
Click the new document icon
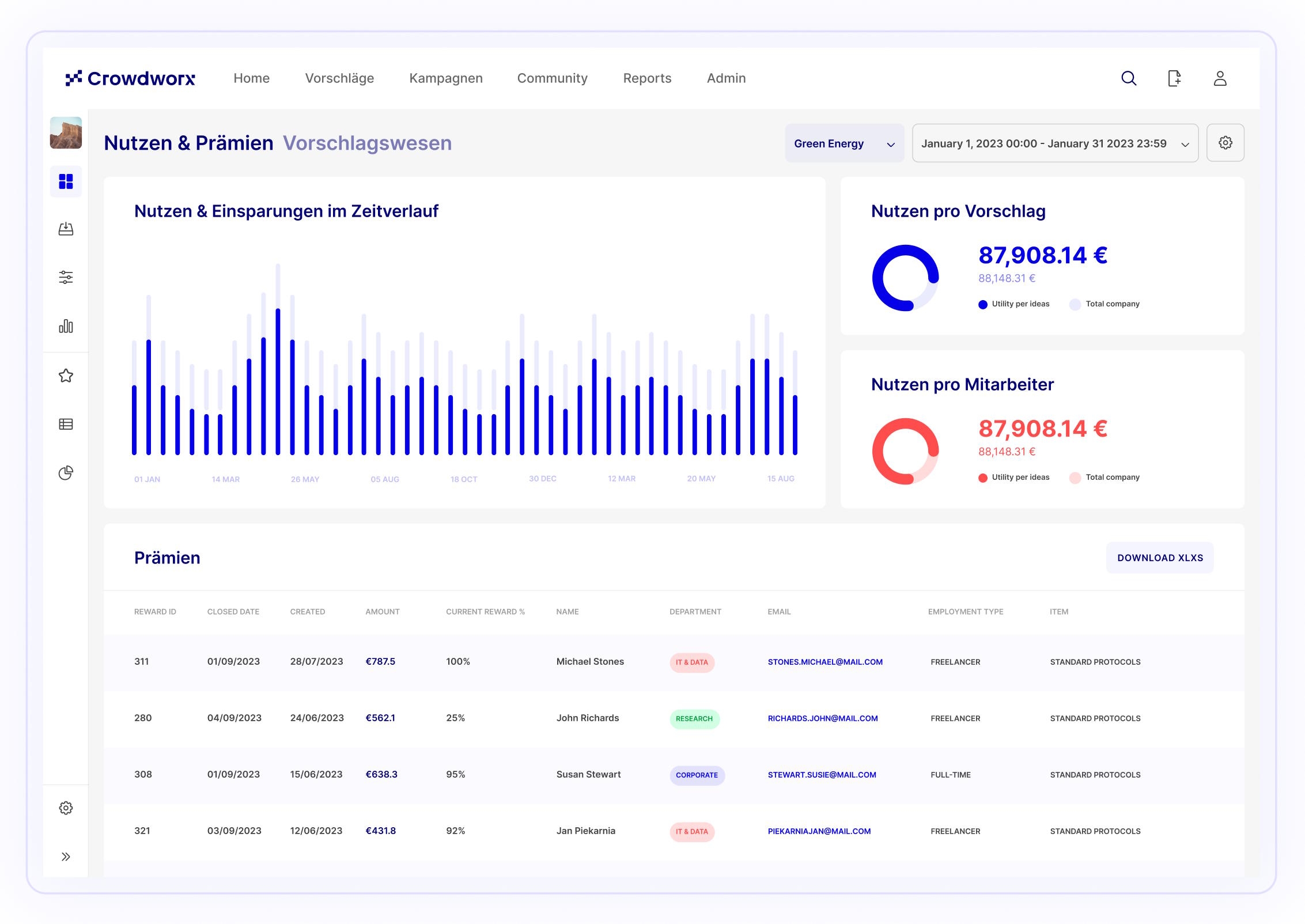click(x=1174, y=78)
